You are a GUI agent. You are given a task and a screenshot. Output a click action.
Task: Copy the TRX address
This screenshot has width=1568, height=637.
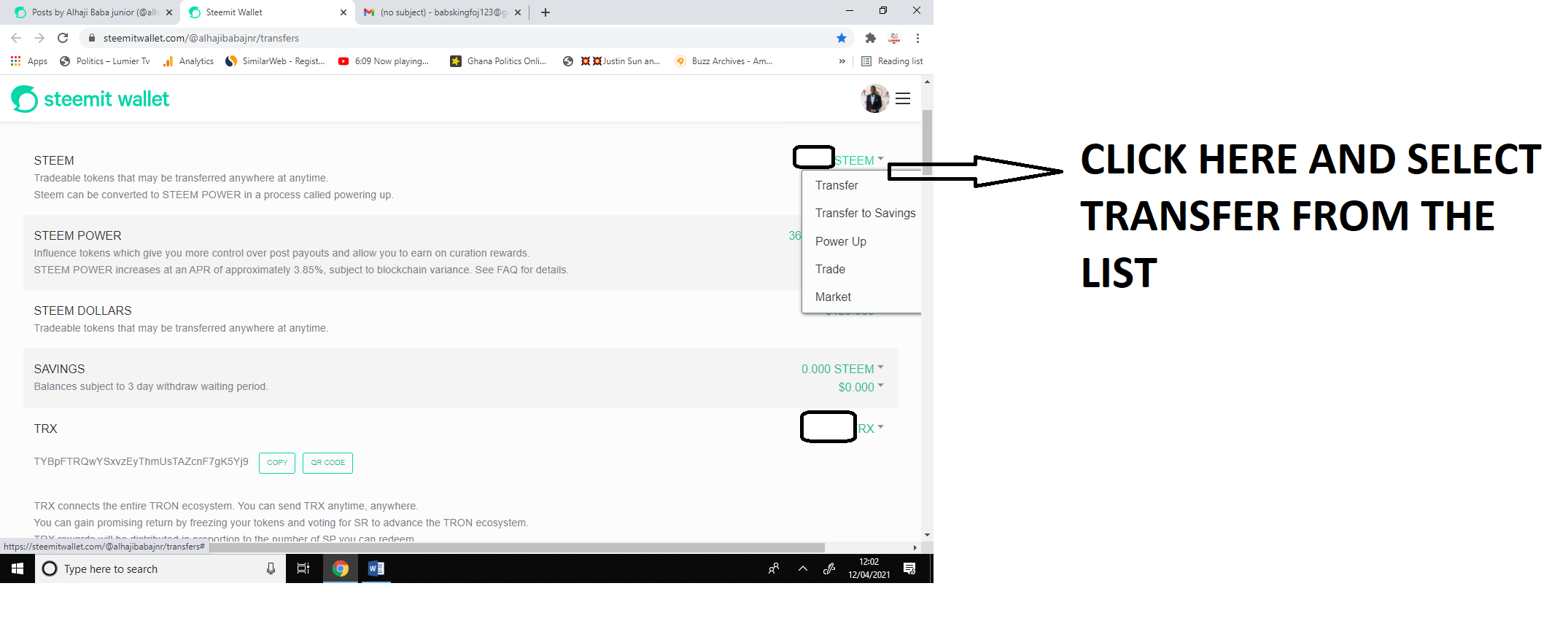coord(277,463)
